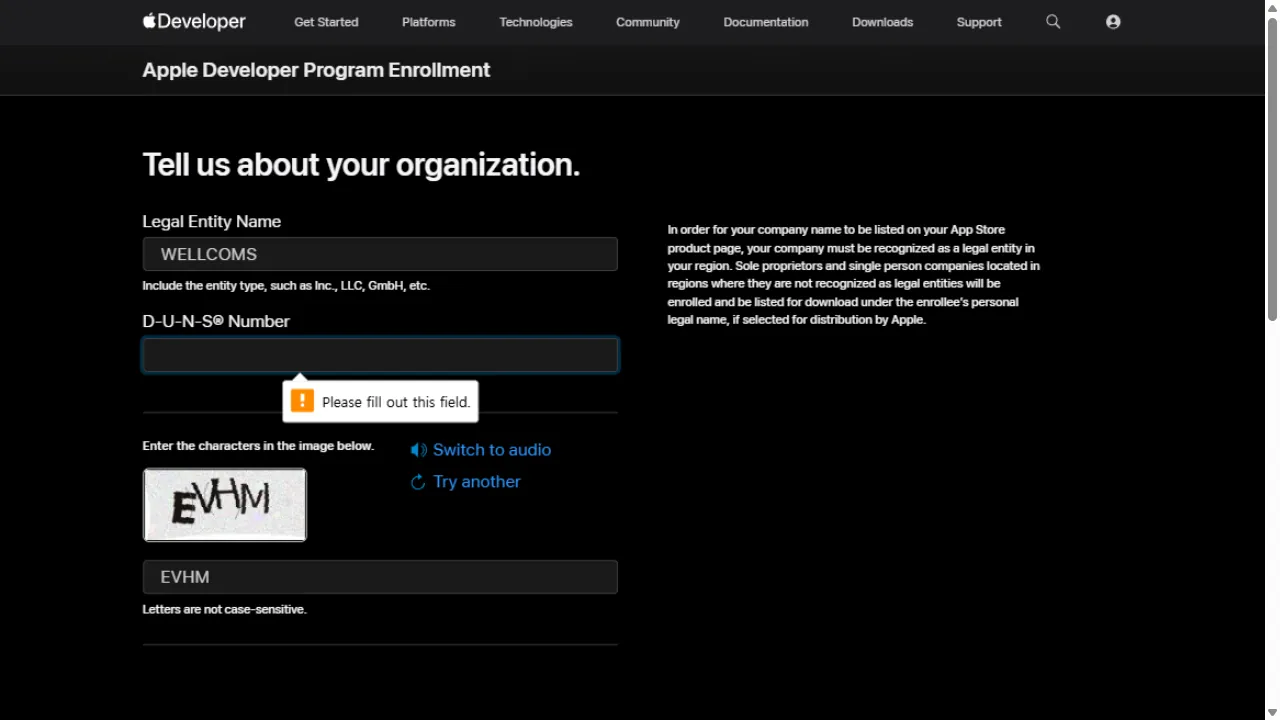This screenshot has width=1280, height=720.
Task: Open the Apple Developer home logo
Action: point(194,21)
